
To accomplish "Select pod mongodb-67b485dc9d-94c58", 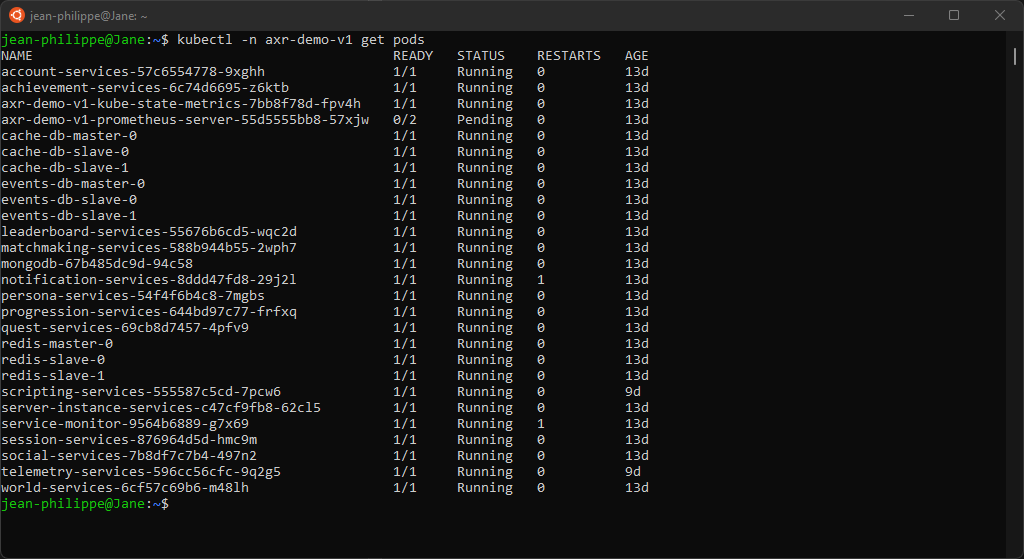I will point(97,264).
